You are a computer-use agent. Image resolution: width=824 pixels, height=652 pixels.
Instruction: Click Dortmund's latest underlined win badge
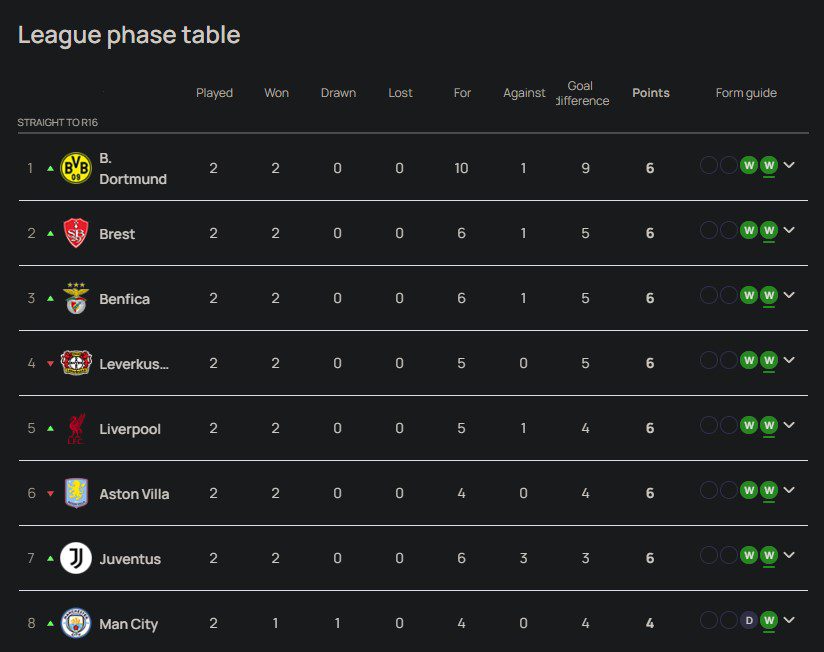click(x=769, y=166)
